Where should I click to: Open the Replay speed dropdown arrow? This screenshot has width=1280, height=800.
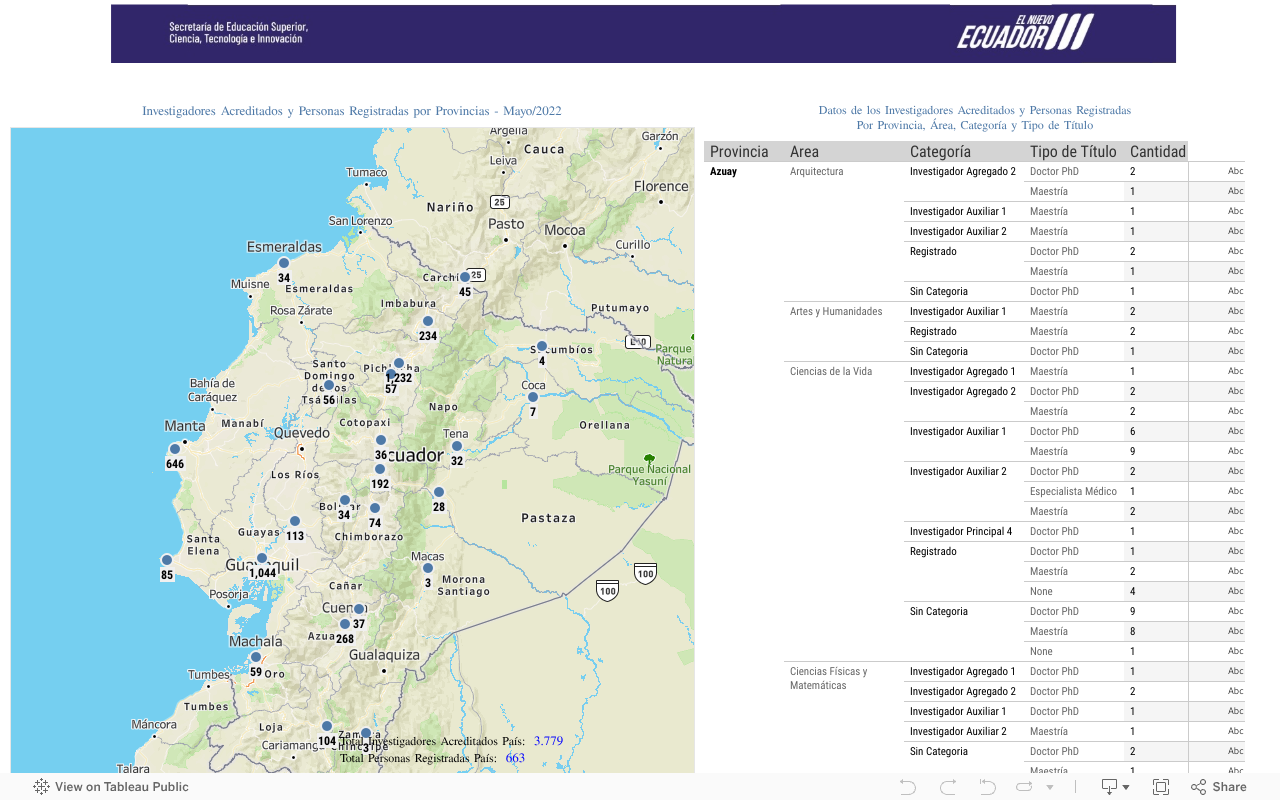tap(1050, 788)
